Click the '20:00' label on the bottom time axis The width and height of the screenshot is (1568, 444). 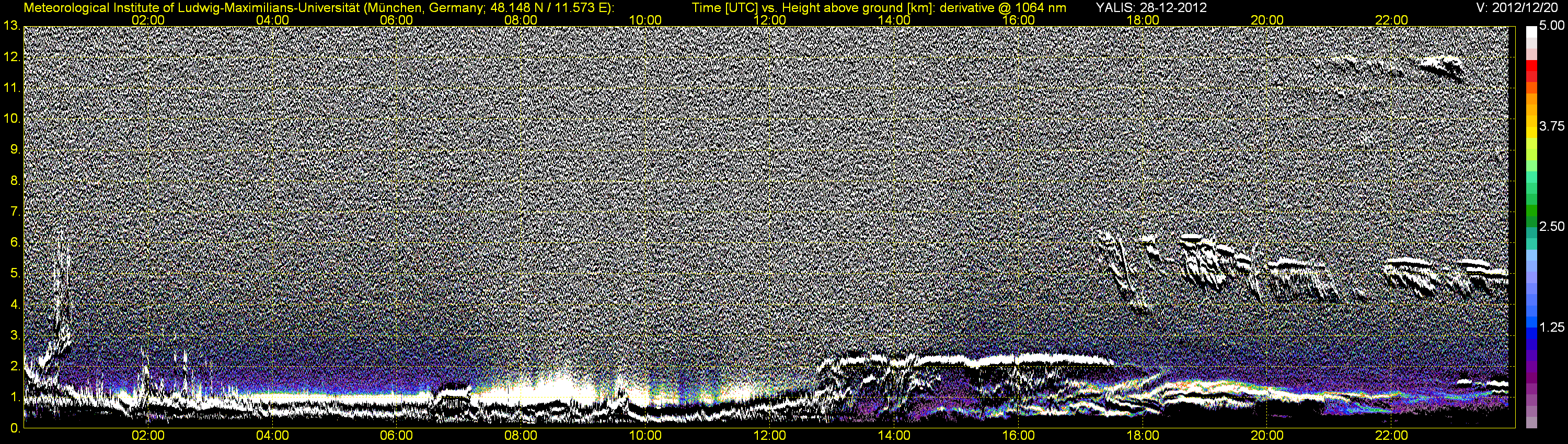pos(1267,436)
